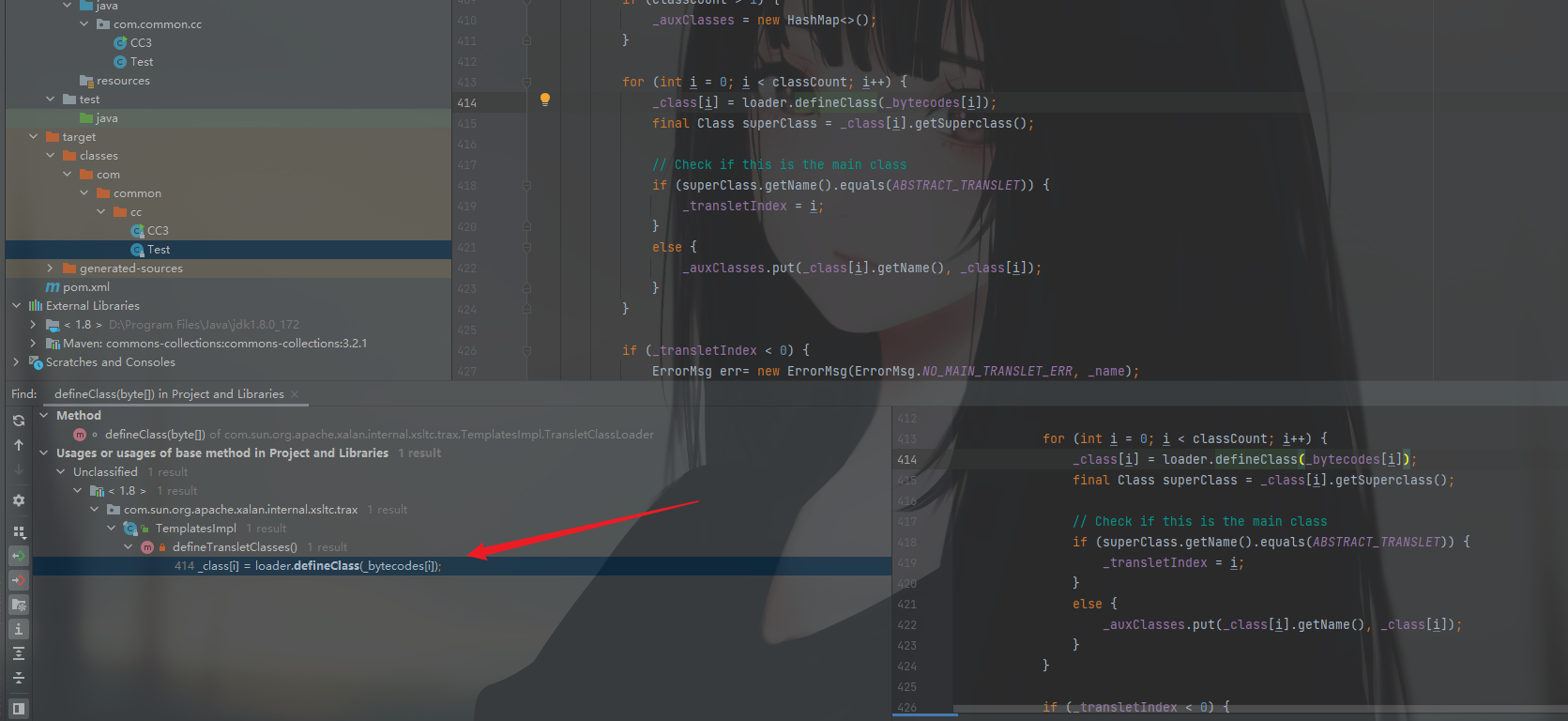Click the Test class icon under target cc

tap(137, 250)
